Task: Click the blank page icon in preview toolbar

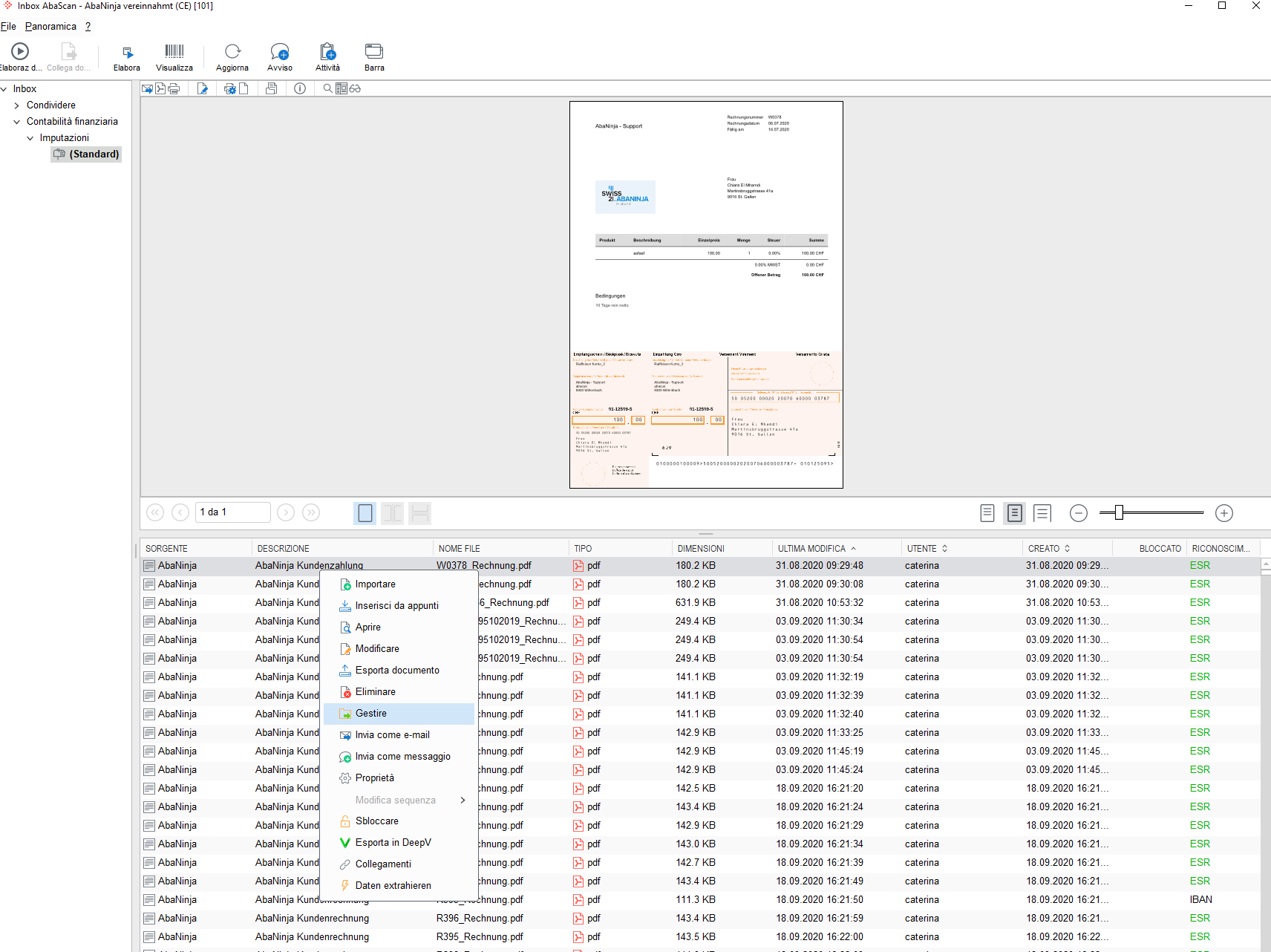Action: [x=244, y=88]
